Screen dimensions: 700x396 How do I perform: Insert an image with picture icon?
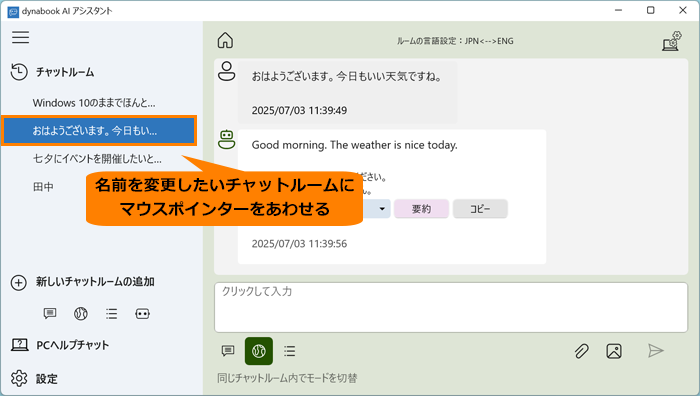(614, 351)
